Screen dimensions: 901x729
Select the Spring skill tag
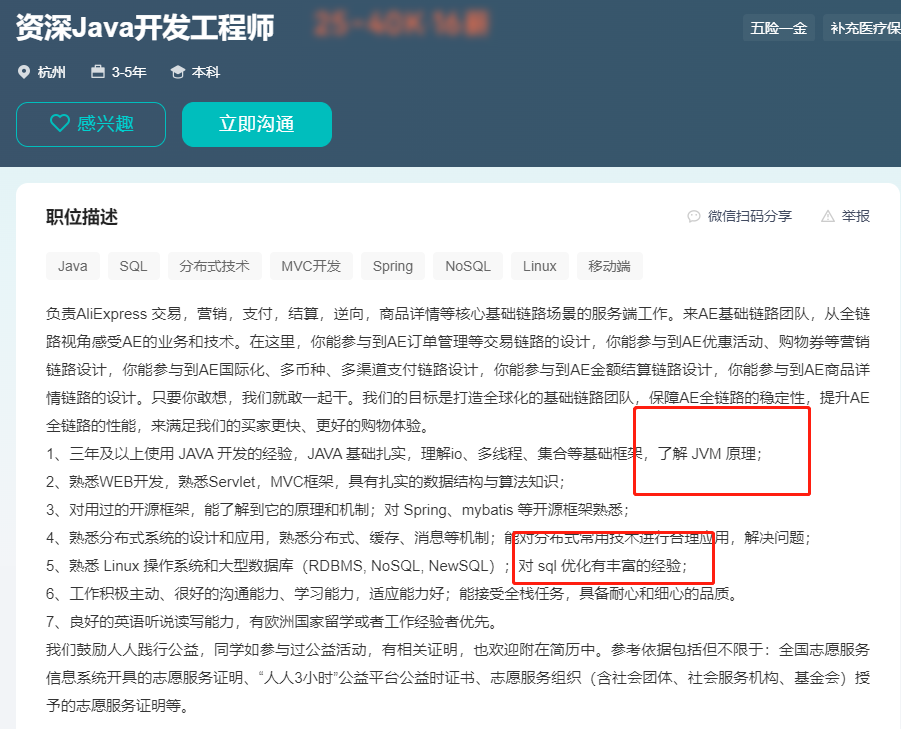point(393,266)
